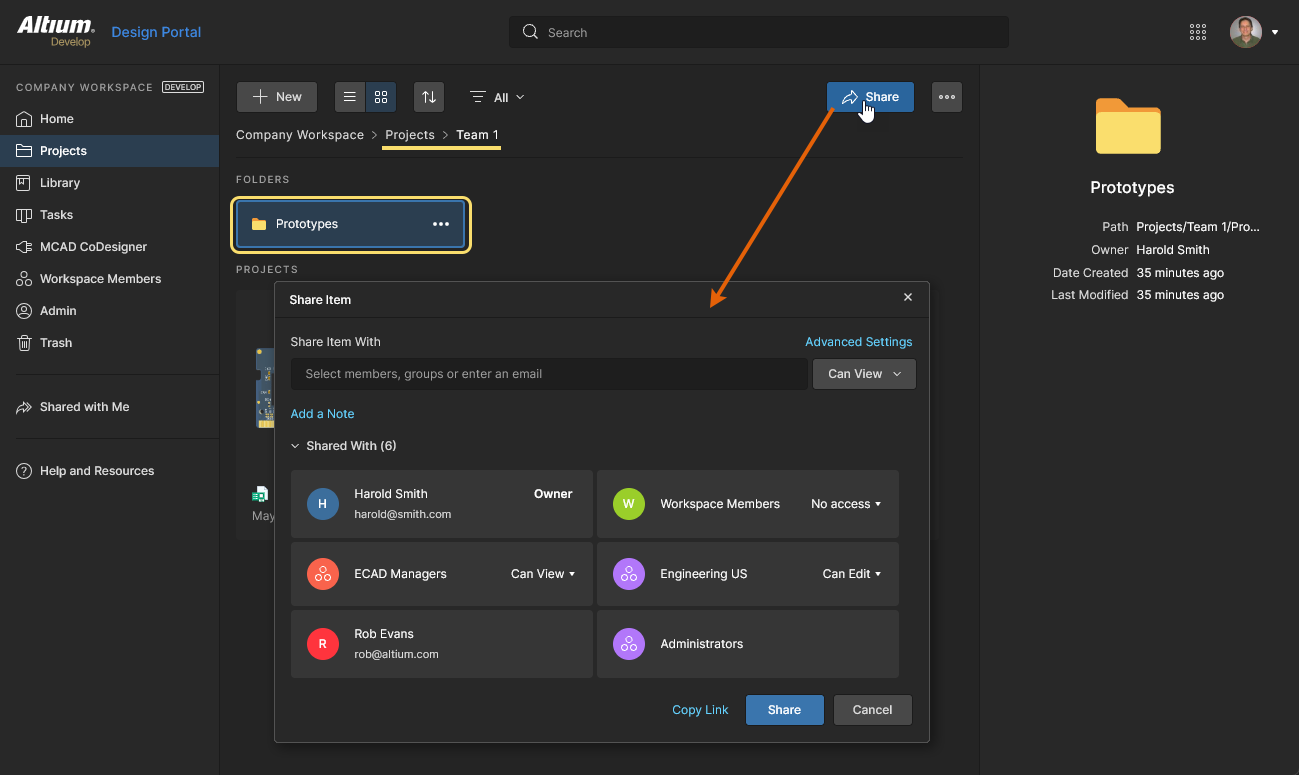Change Engineering US Can Edit permission
This screenshot has height=775, width=1299.
[852, 574]
